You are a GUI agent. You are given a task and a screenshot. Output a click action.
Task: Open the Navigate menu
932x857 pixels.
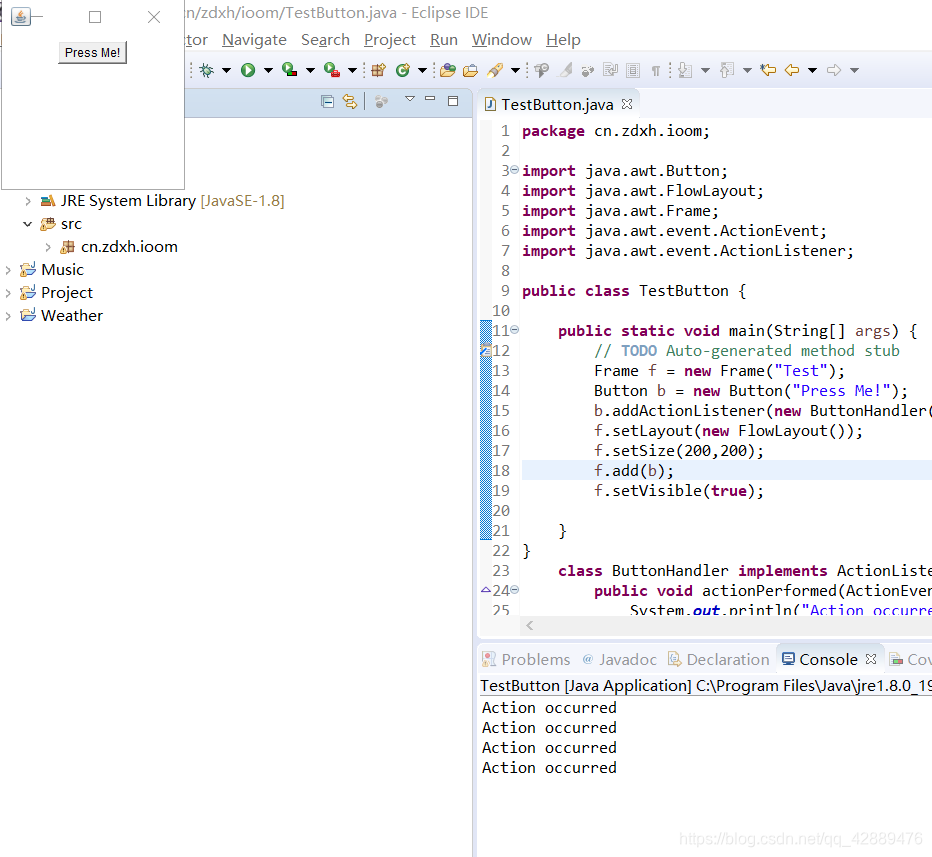pyautogui.click(x=254, y=40)
